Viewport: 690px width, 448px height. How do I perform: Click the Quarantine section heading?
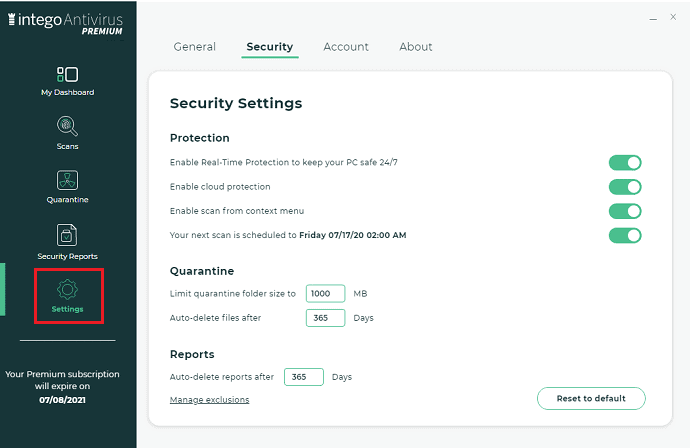click(x=202, y=271)
